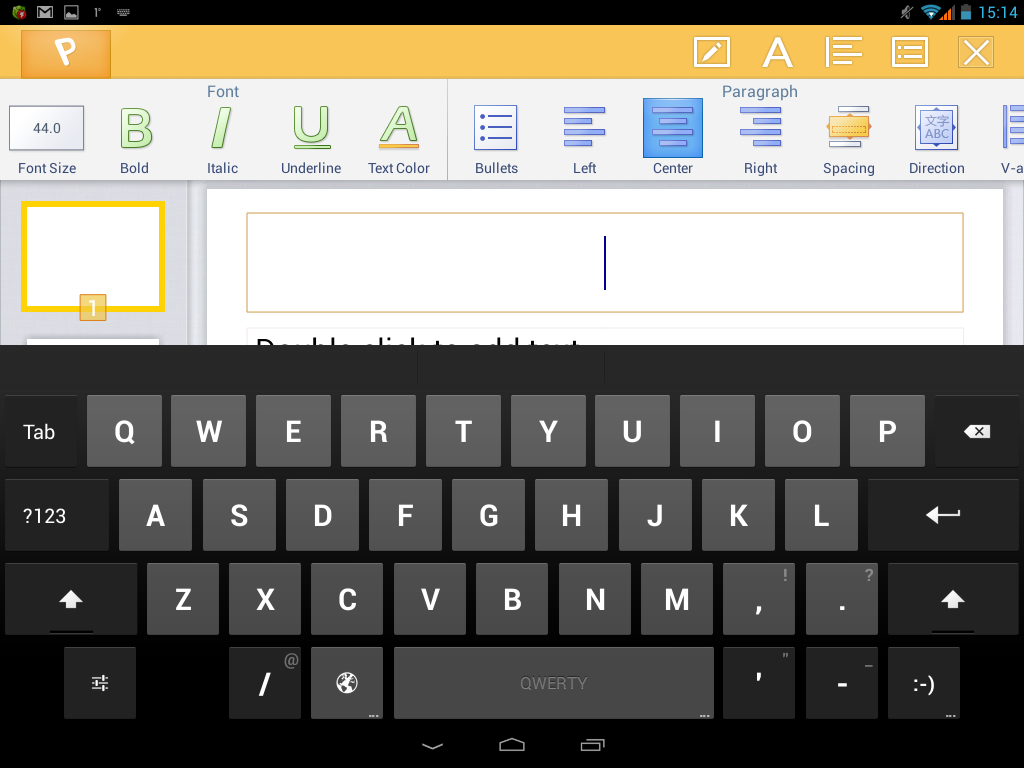Open the list layout tab icon
Screen dimensions: 1024x768
(909, 52)
